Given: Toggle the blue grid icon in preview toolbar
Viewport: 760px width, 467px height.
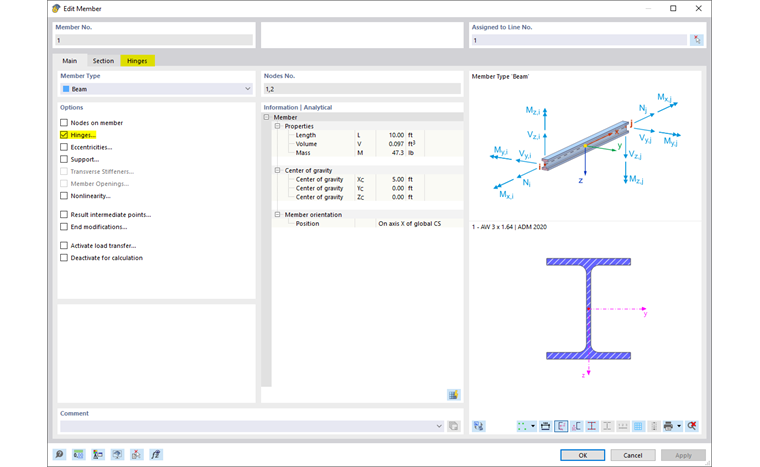Looking at the screenshot, I should 638,426.
